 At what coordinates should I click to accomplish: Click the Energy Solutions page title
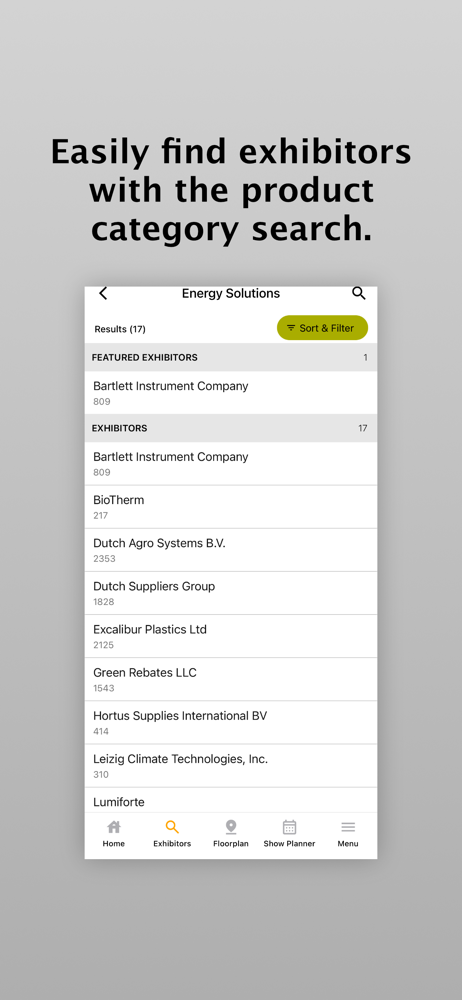tap(231, 293)
